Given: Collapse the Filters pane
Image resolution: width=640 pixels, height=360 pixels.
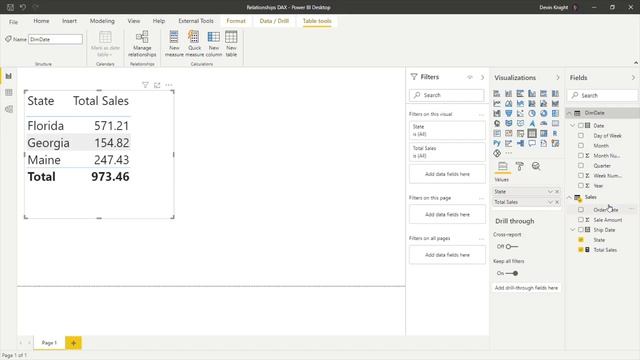Looking at the screenshot, I should (482, 77).
